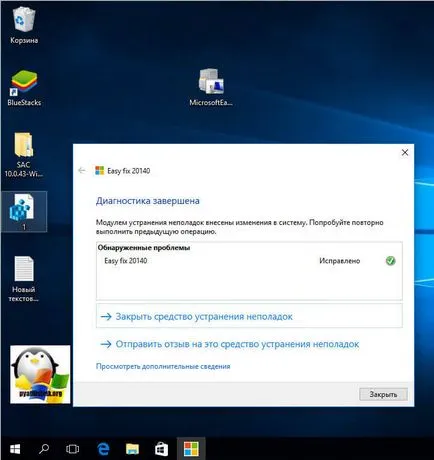Click Отправить отзыв на это средство link
Viewport: 434px width, 460px height.
click(230, 344)
